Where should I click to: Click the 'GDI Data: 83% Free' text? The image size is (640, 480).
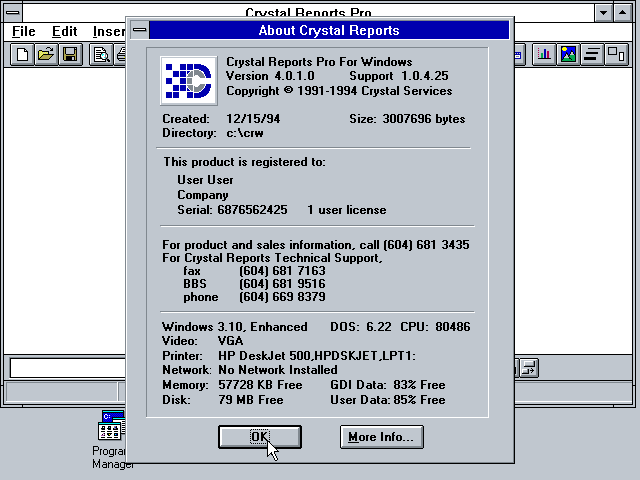pyautogui.click(x=388, y=385)
